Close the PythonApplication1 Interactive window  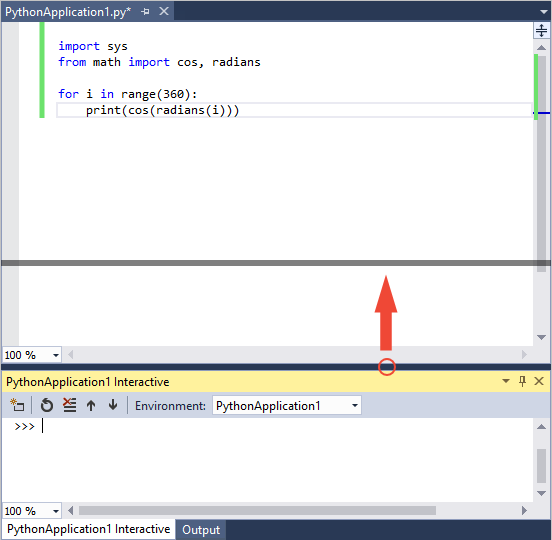tap(539, 381)
